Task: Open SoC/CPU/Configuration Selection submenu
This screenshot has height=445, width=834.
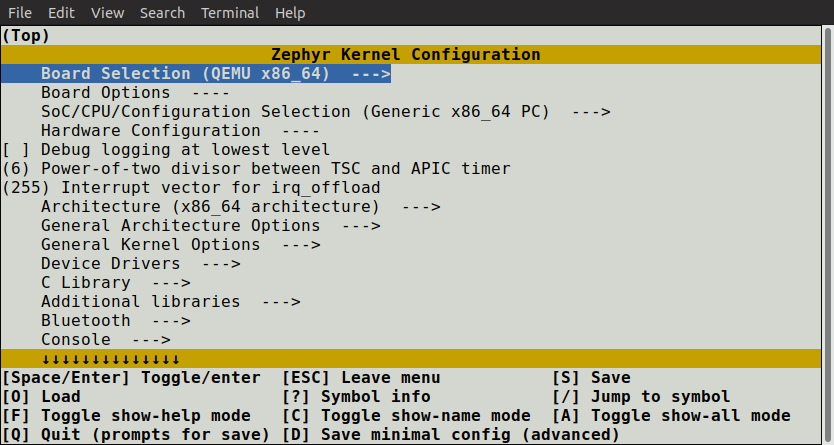Action: (325, 112)
